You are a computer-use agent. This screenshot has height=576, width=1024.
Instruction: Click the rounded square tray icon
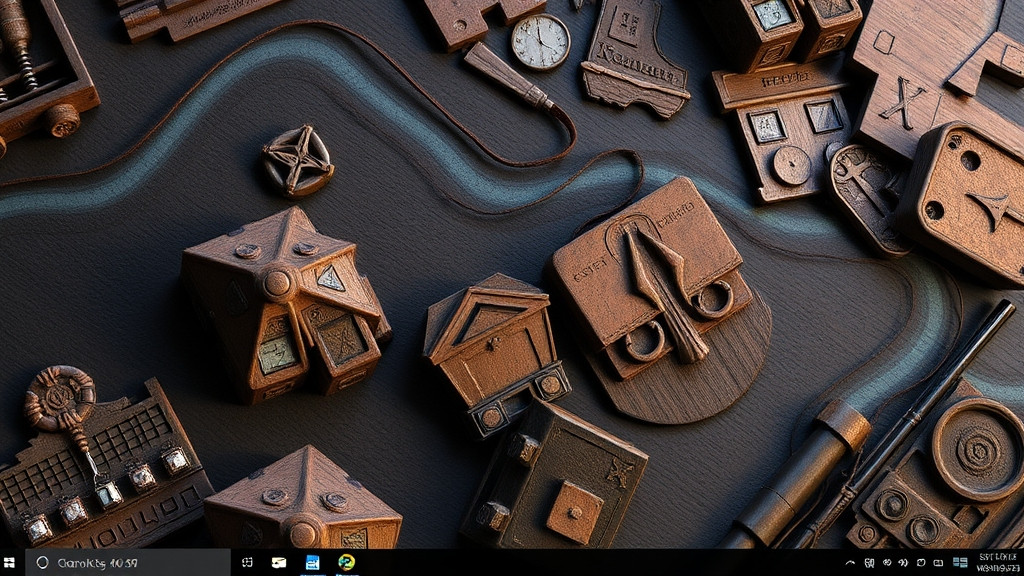pos(921,563)
